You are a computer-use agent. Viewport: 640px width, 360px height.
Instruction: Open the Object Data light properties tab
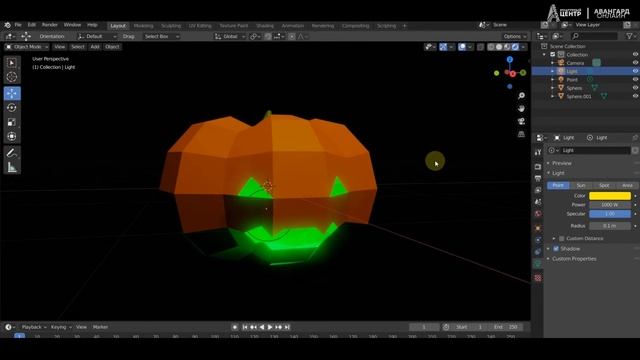(538, 264)
